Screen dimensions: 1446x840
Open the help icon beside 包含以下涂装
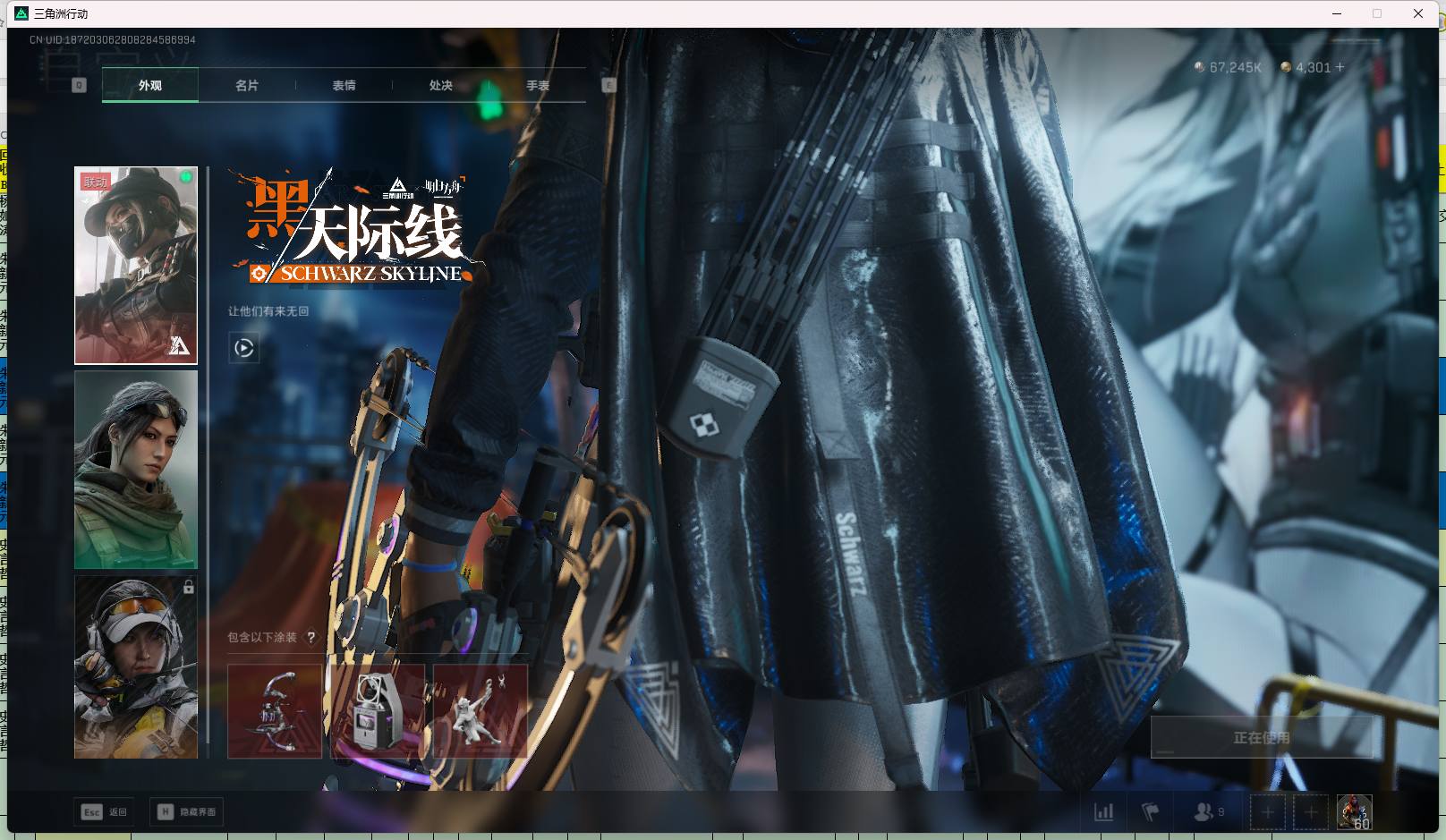pyautogui.click(x=310, y=638)
